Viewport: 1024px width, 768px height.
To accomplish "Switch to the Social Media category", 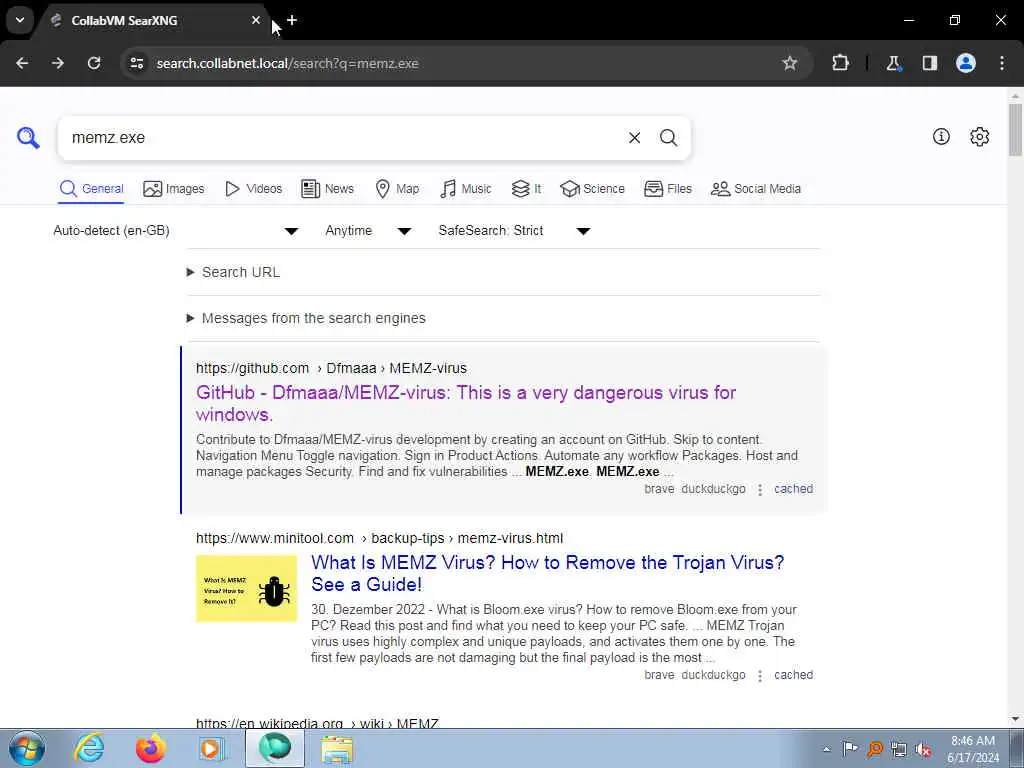I will [x=756, y=189].
